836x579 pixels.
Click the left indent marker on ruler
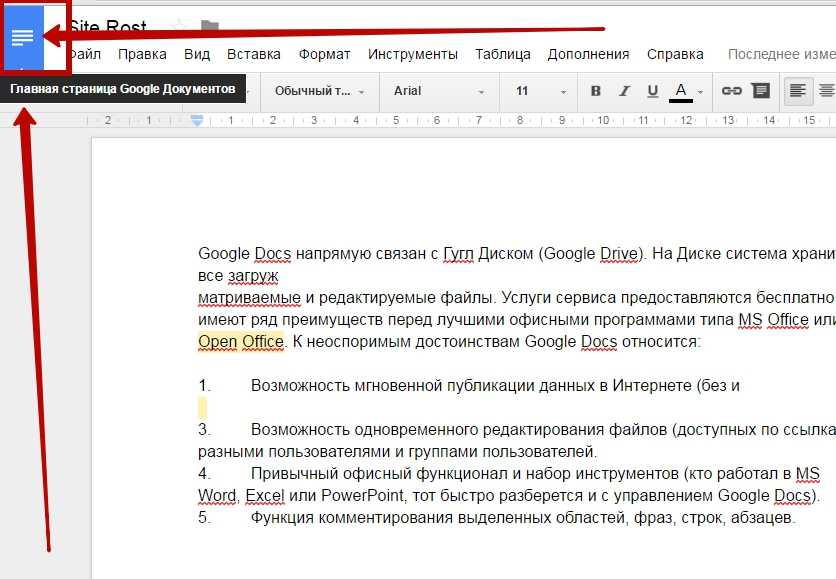tap(197, 121)
